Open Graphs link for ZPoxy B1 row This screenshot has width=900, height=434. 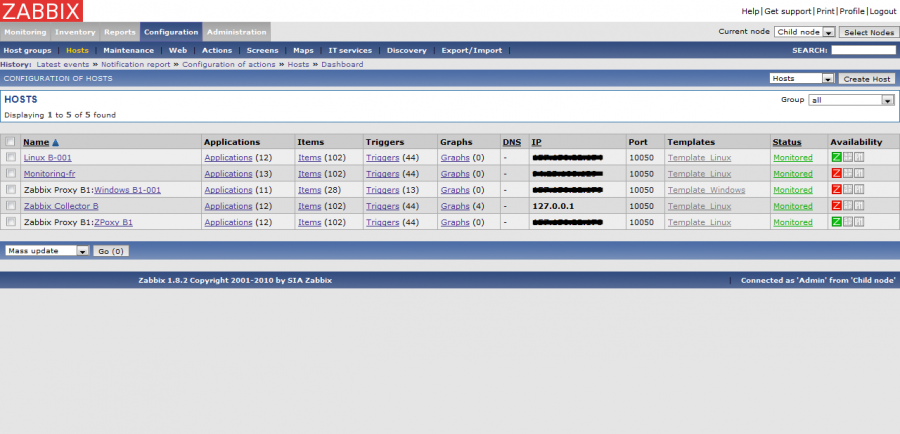click(455, 222)
